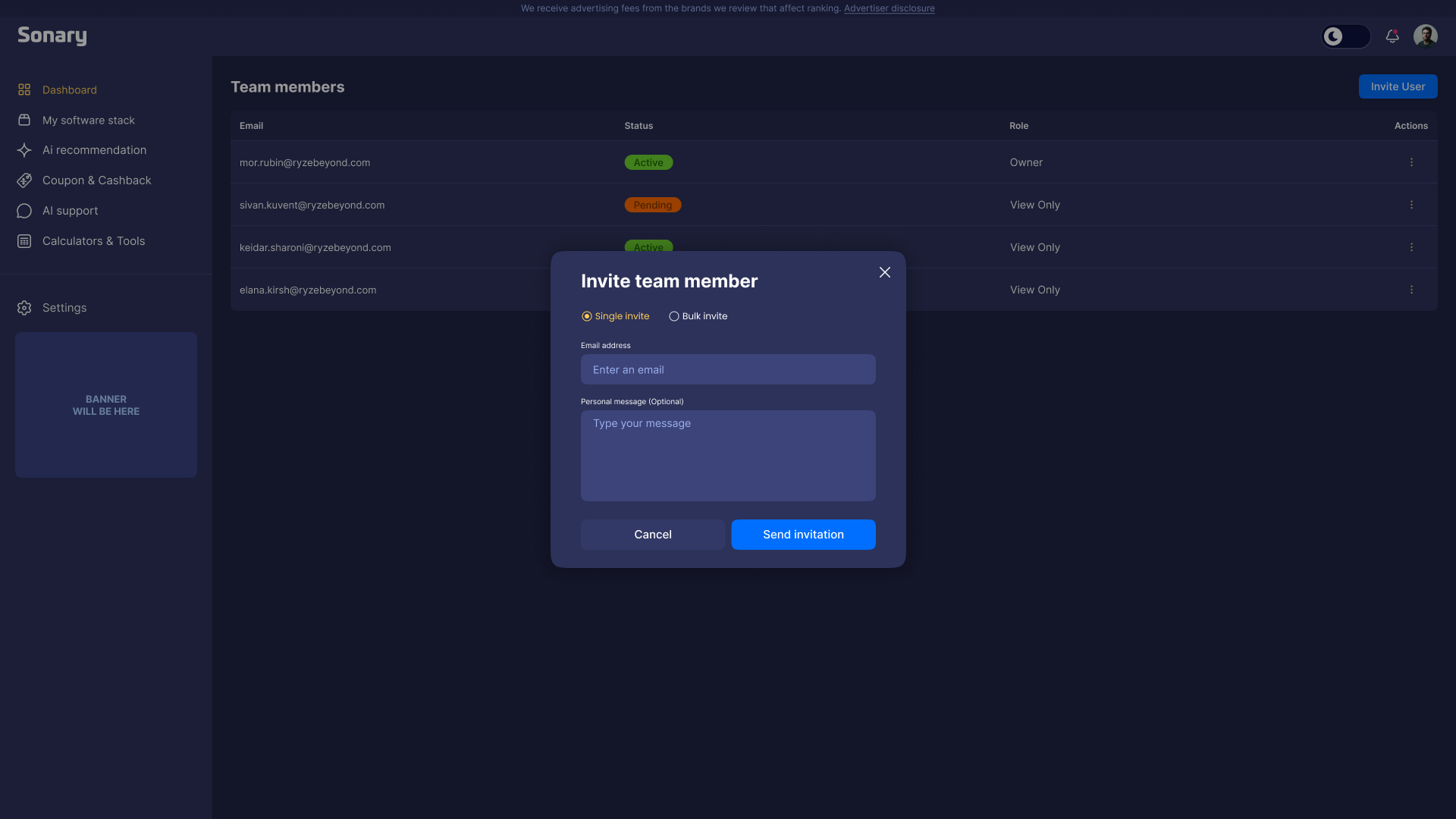Open the user profile avatar
The width and height of the screenshot is (1456, 819).
pyautogui.click(x=1426, y=36)
